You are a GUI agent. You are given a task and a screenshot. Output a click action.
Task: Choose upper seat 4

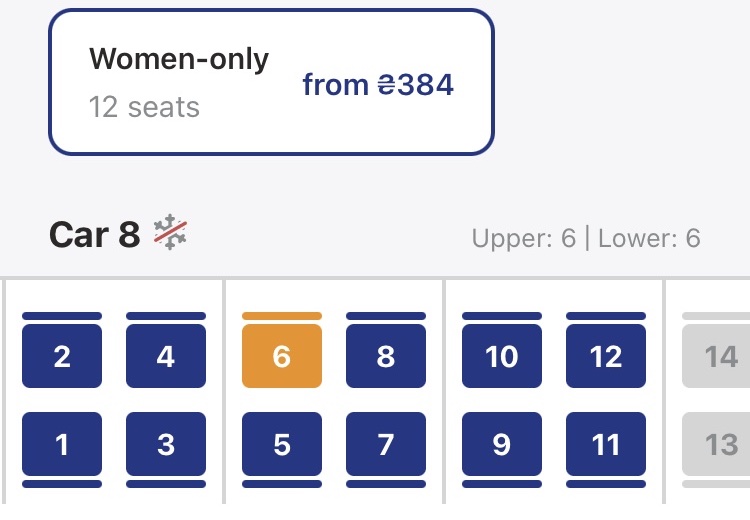pyautogui.click(x=166, y=356)
